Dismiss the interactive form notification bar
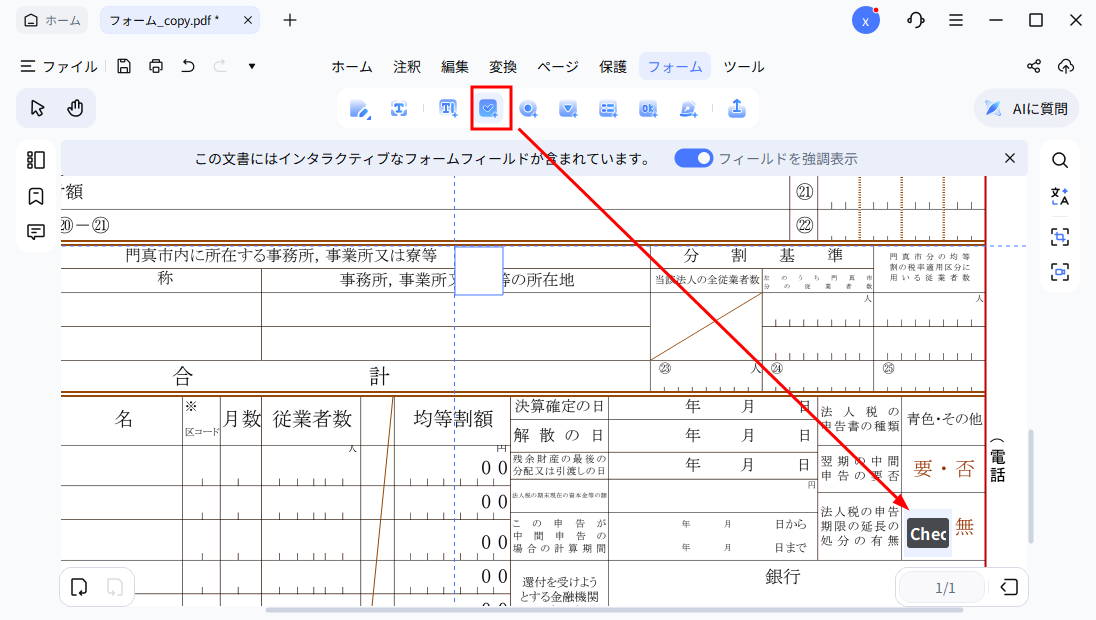The image size is (1096, 620). pyautogui.click(x=1010, y=158)
